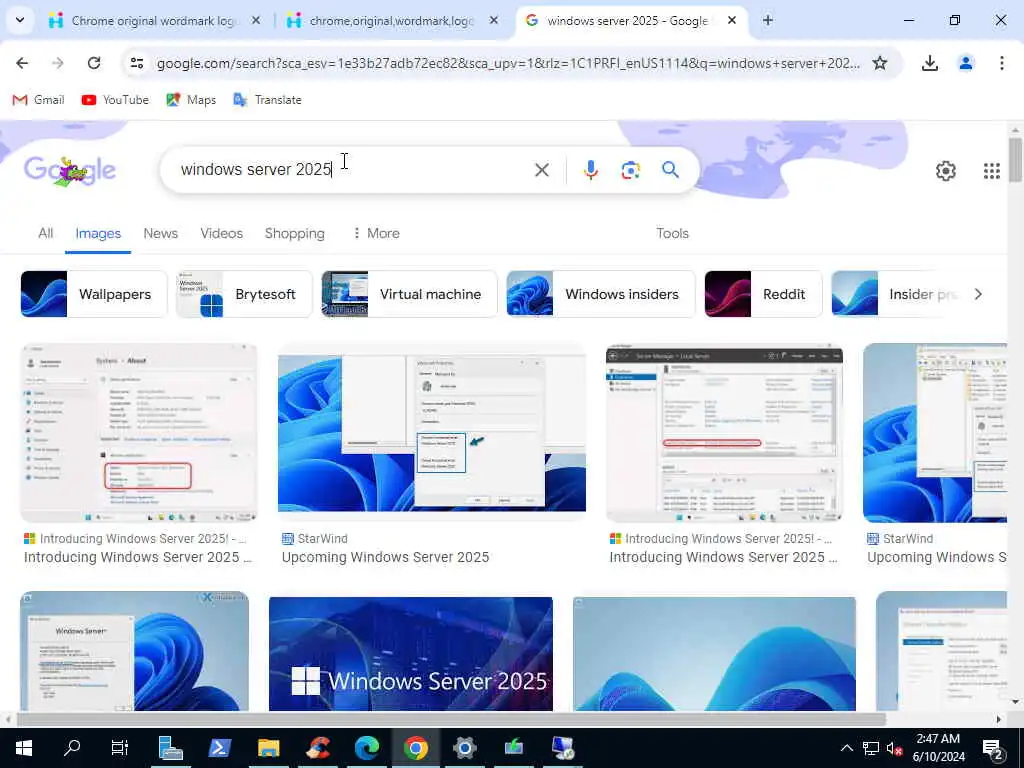Open YouTube bookmark
The width and height of the screenshot is (1024, 768).
coord(115,100)
